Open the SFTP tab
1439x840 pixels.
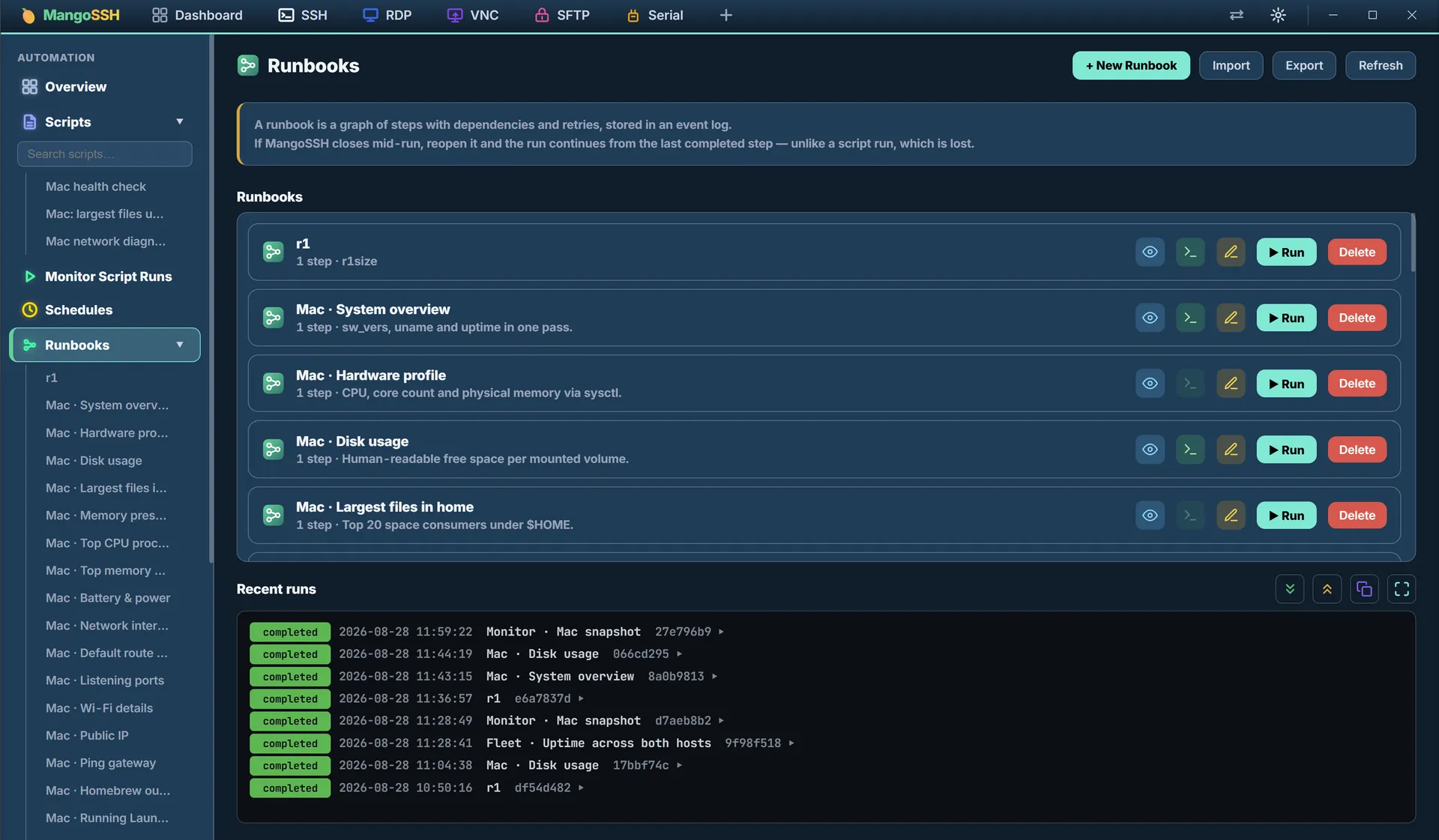[x=562, y=15]
